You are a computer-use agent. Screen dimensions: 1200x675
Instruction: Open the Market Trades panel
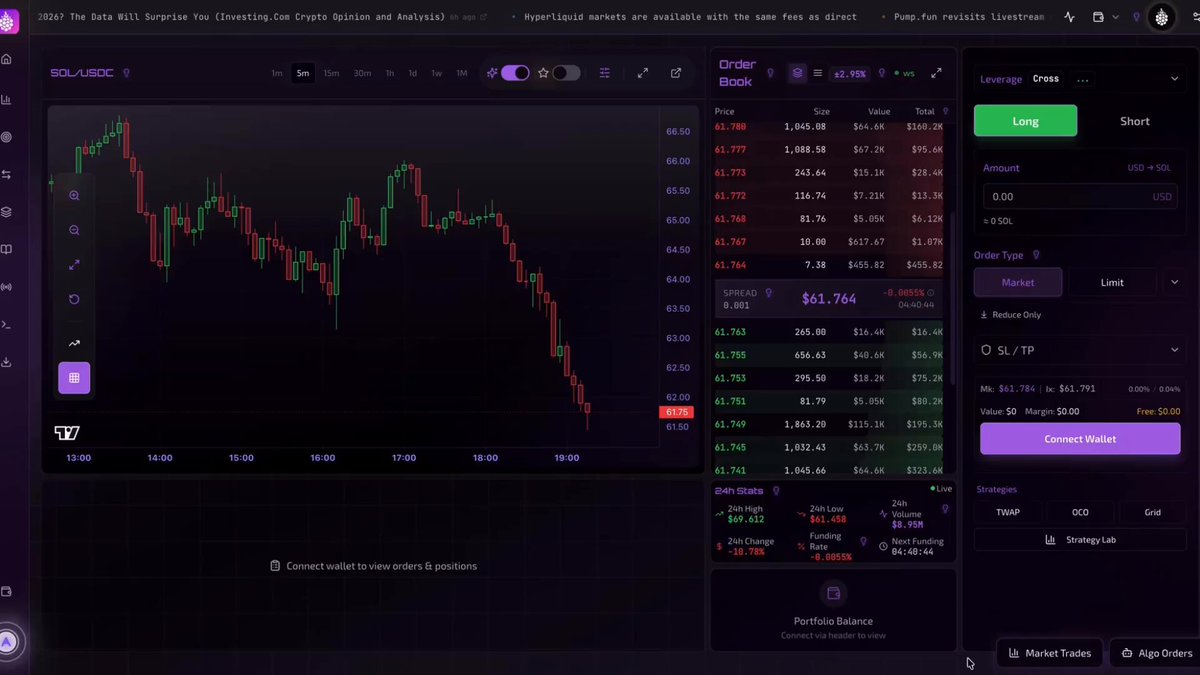(x=1050, y=653)
